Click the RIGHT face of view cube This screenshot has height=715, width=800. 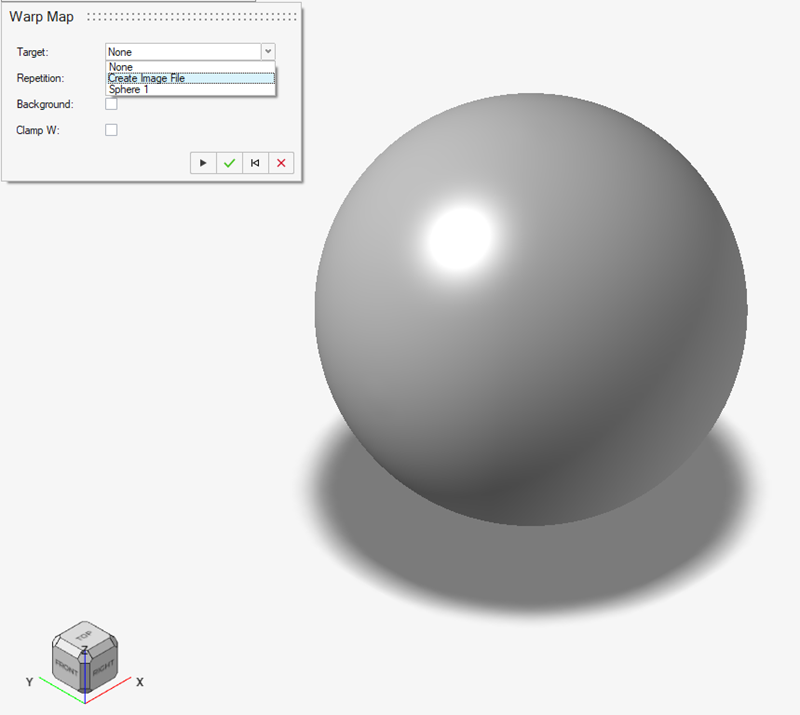[103, 667]
